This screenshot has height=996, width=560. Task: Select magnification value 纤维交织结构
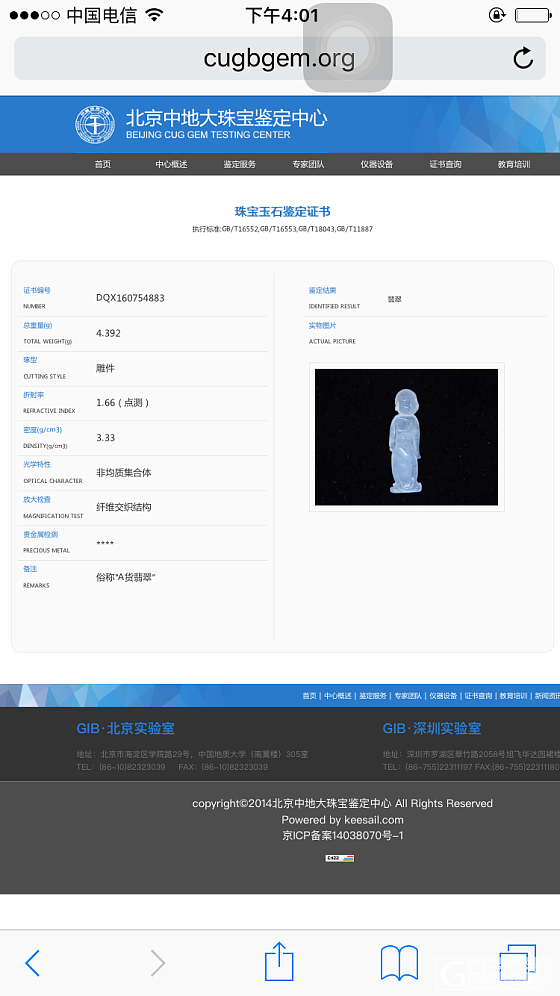tap(124, 507)
